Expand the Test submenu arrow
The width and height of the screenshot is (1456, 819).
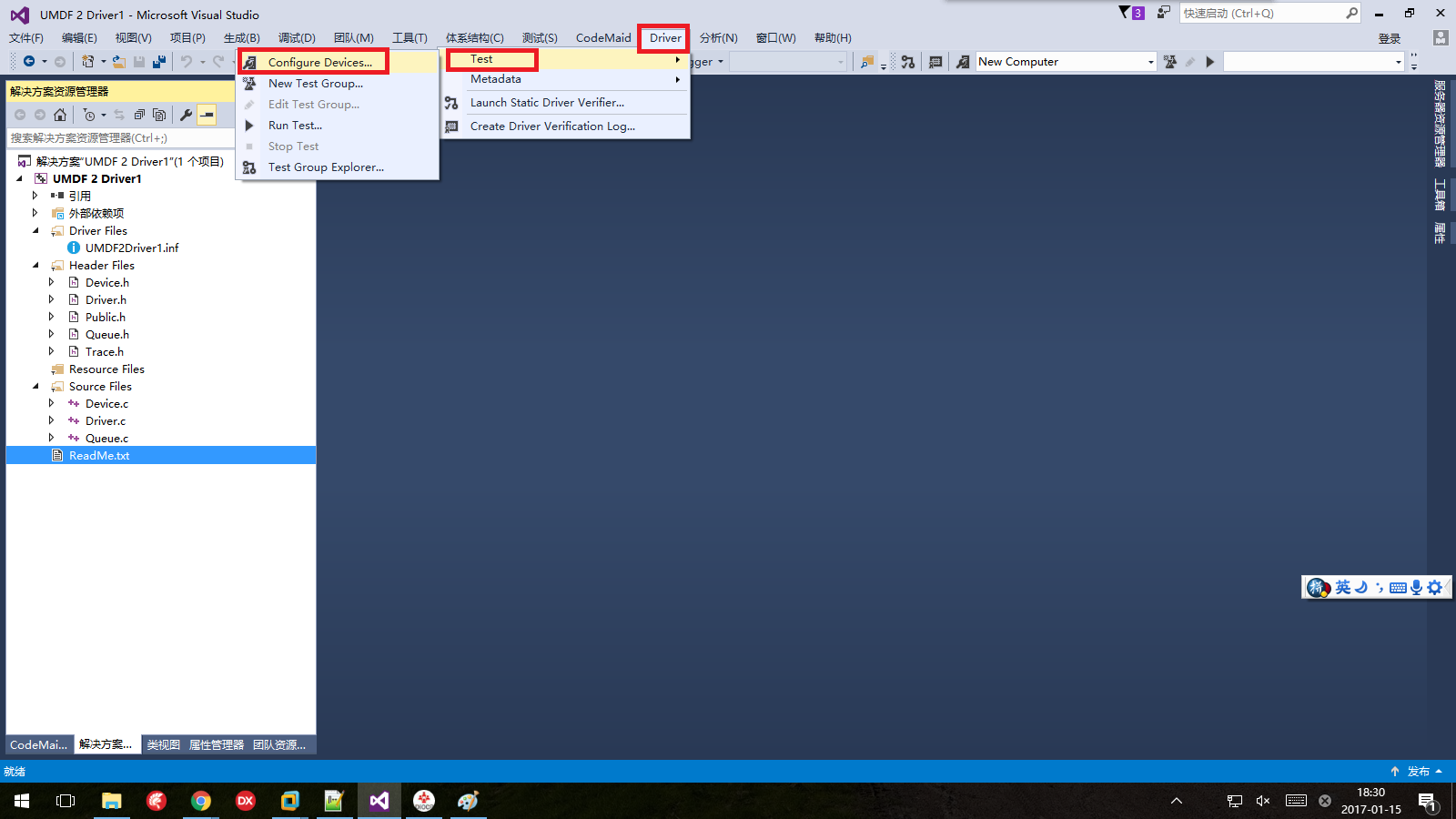[678, 58]
